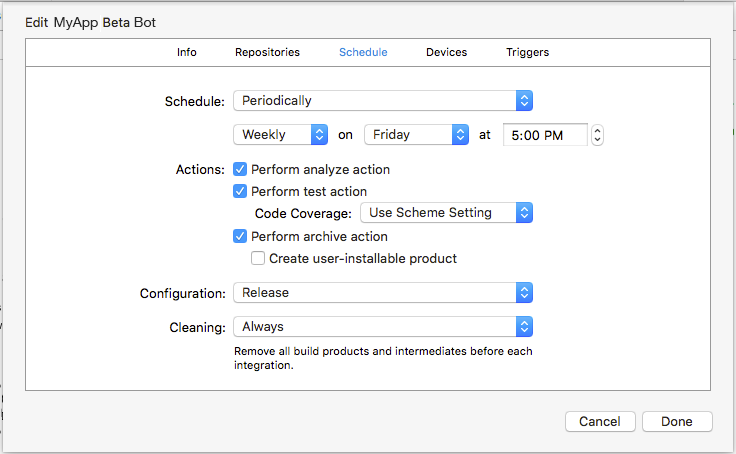Open the Cleaning dropdown showing Always
This screenshot has width=736, height=454.
pos(382,327)
